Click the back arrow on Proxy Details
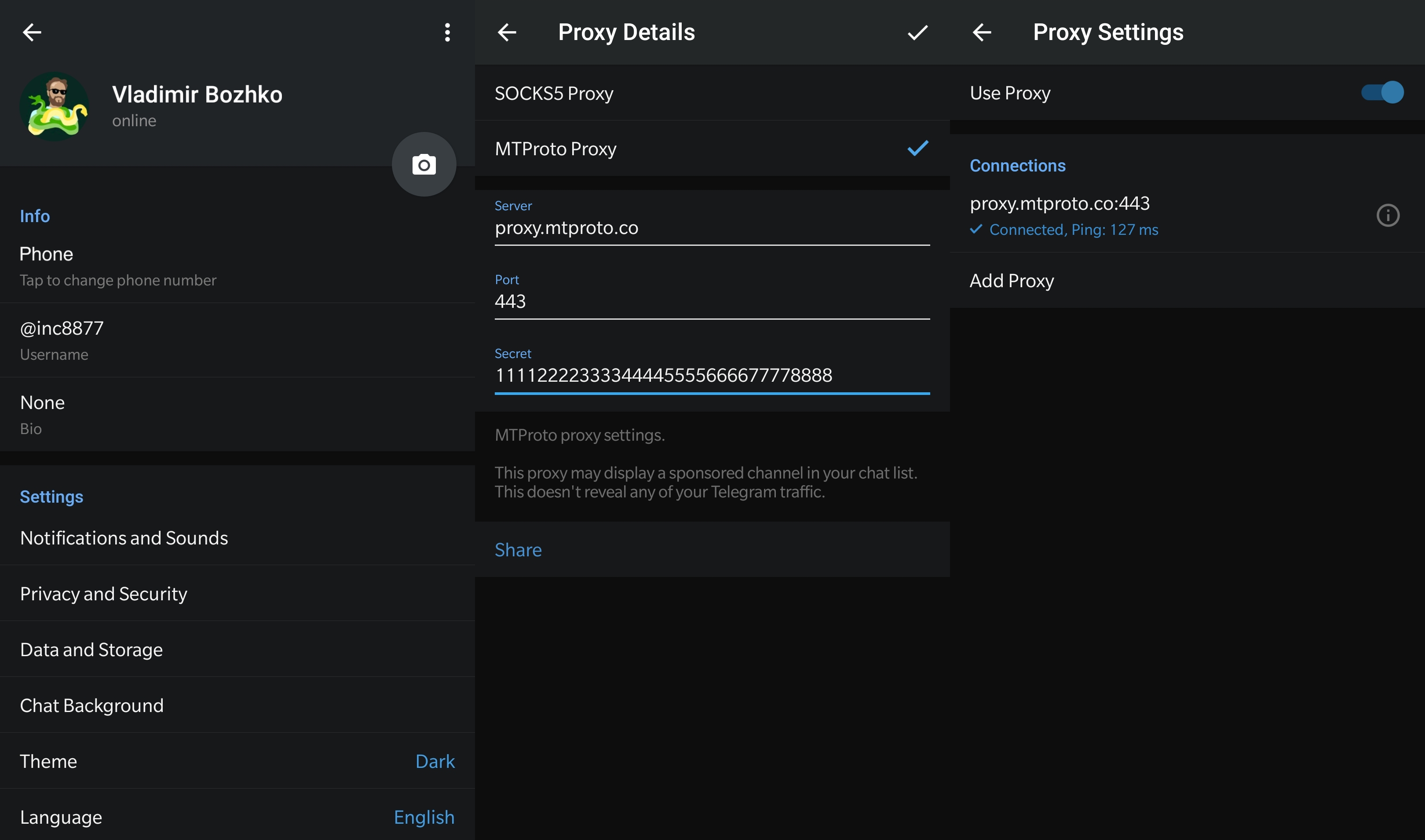The width and height of the screenshot is (1425, 840). coord(506,30)
